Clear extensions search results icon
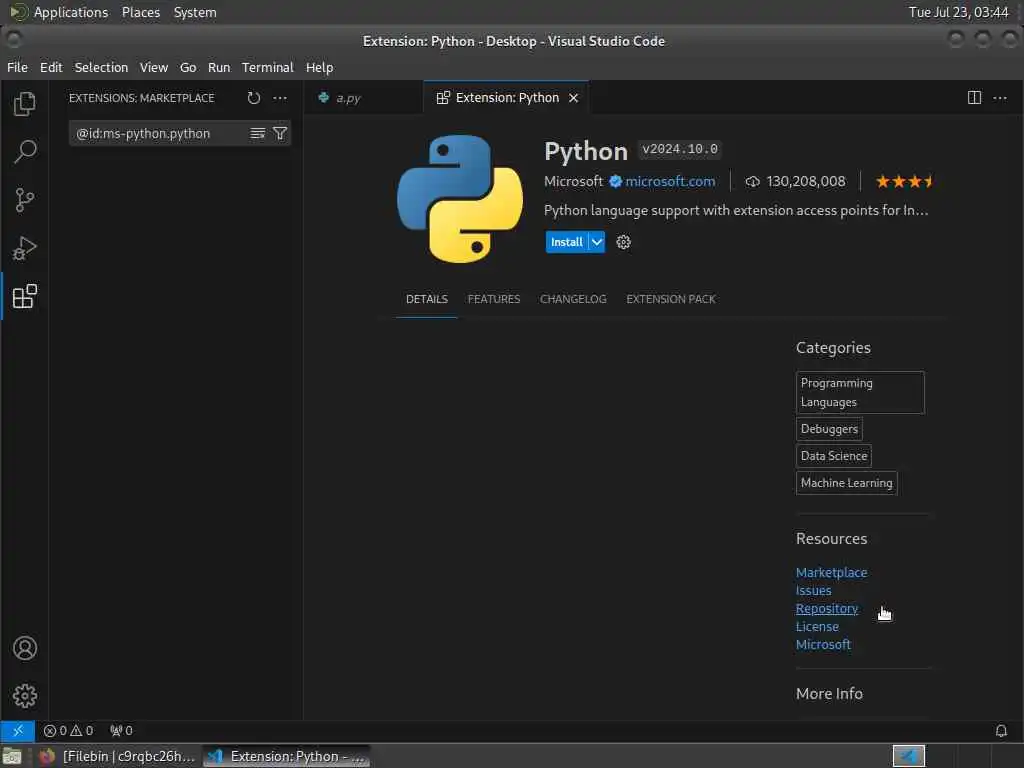Viewport: 1024px width, 768px height. coord(258,133)
